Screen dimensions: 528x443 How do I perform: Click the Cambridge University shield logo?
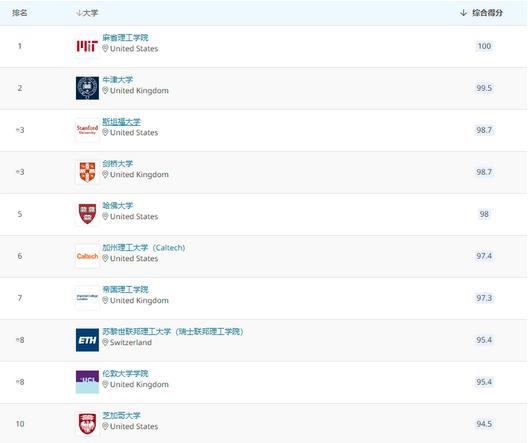click(x=87, y=172)
